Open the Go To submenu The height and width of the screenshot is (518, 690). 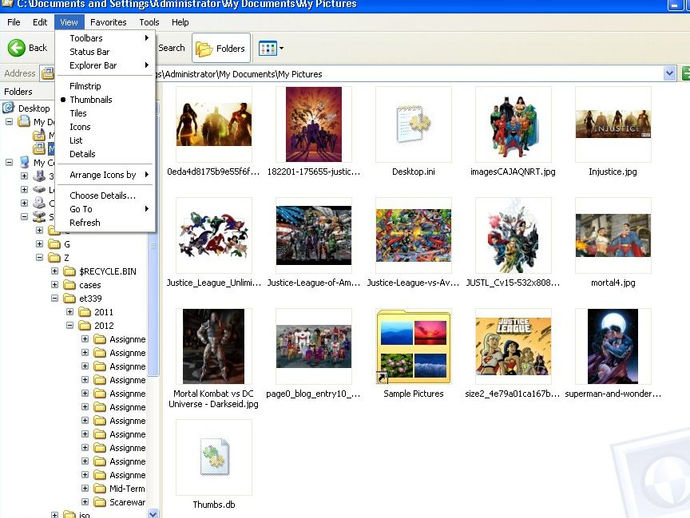106,209
